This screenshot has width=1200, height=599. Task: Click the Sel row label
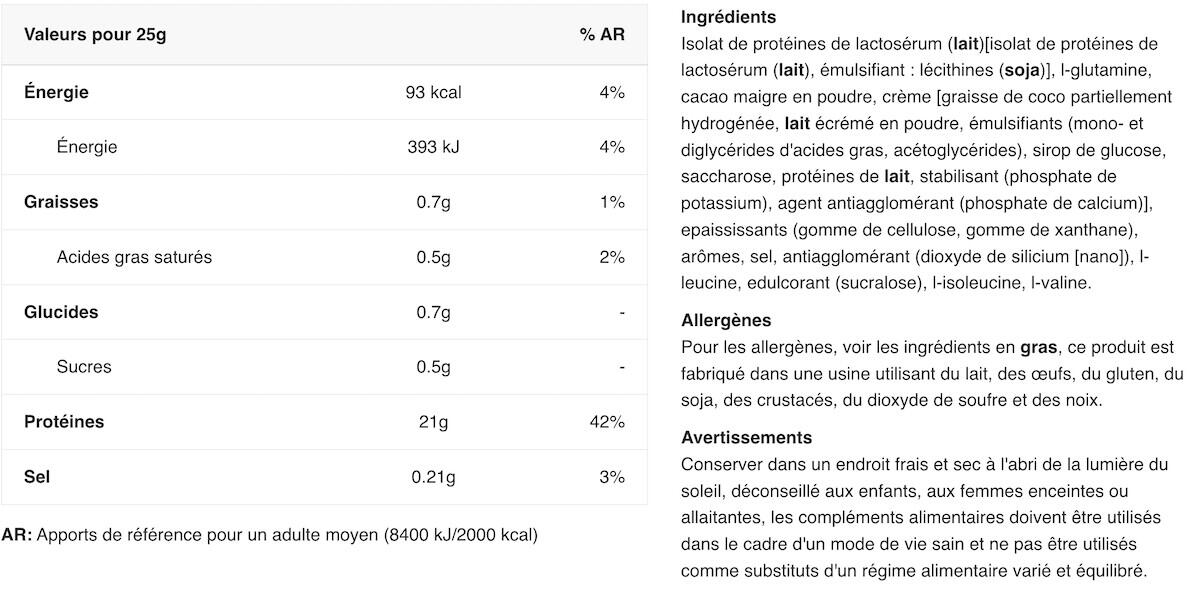click(x=37, y=477)
